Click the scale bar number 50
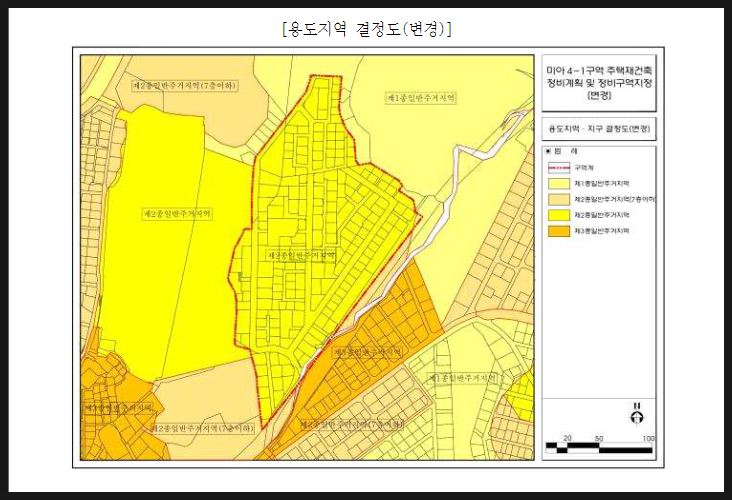 coord(599,438)
